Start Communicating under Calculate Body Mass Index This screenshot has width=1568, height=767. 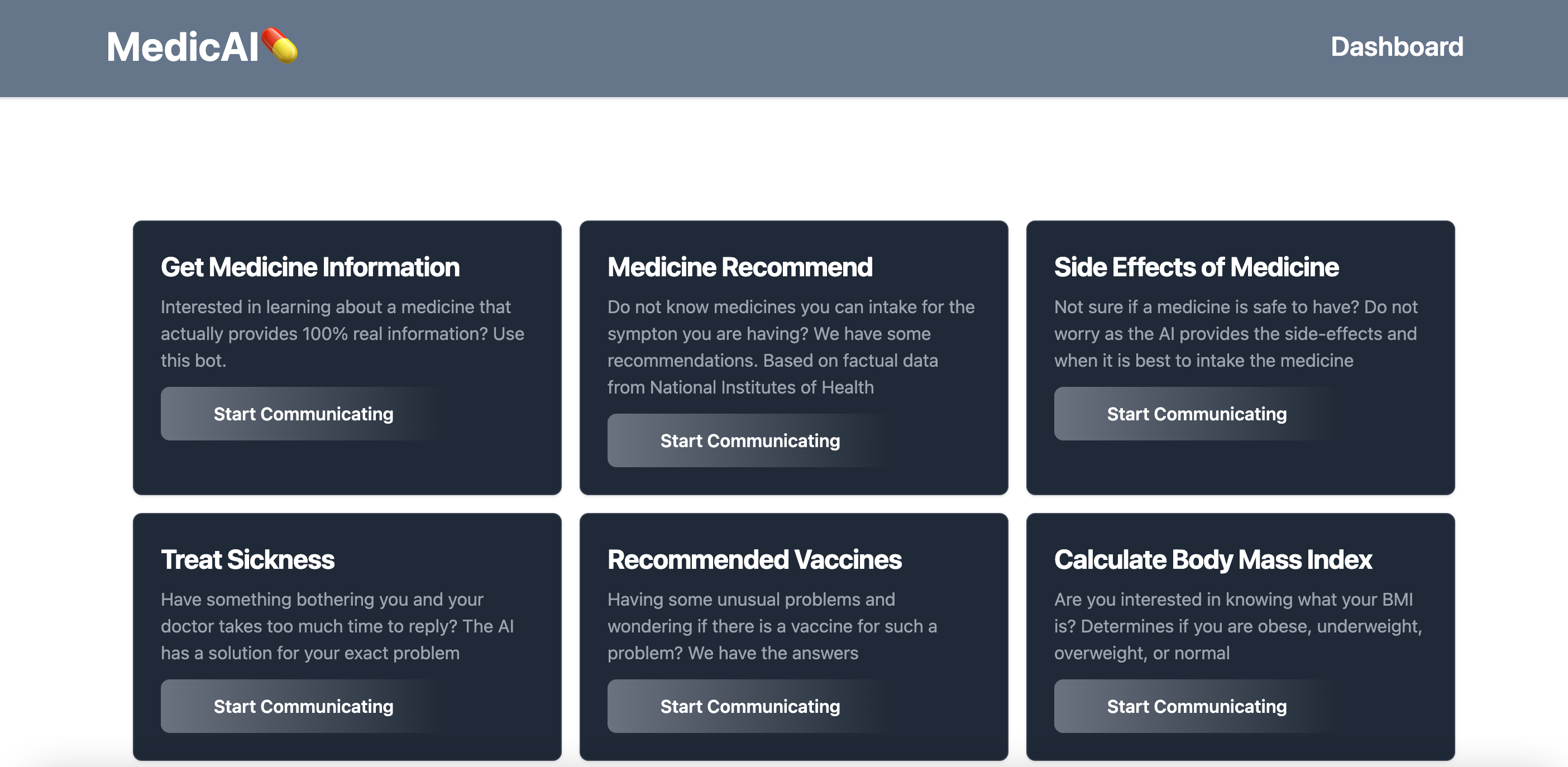(1197, 706)
